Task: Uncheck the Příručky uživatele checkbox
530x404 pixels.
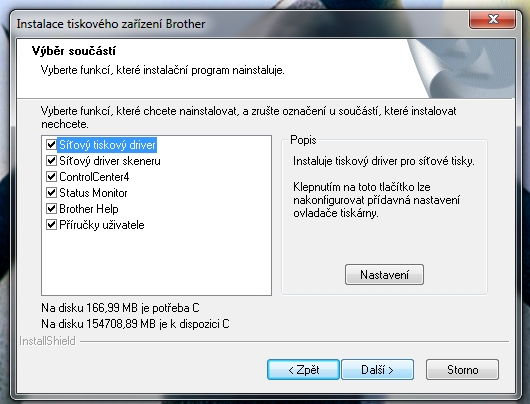Action: pos(51,224)
